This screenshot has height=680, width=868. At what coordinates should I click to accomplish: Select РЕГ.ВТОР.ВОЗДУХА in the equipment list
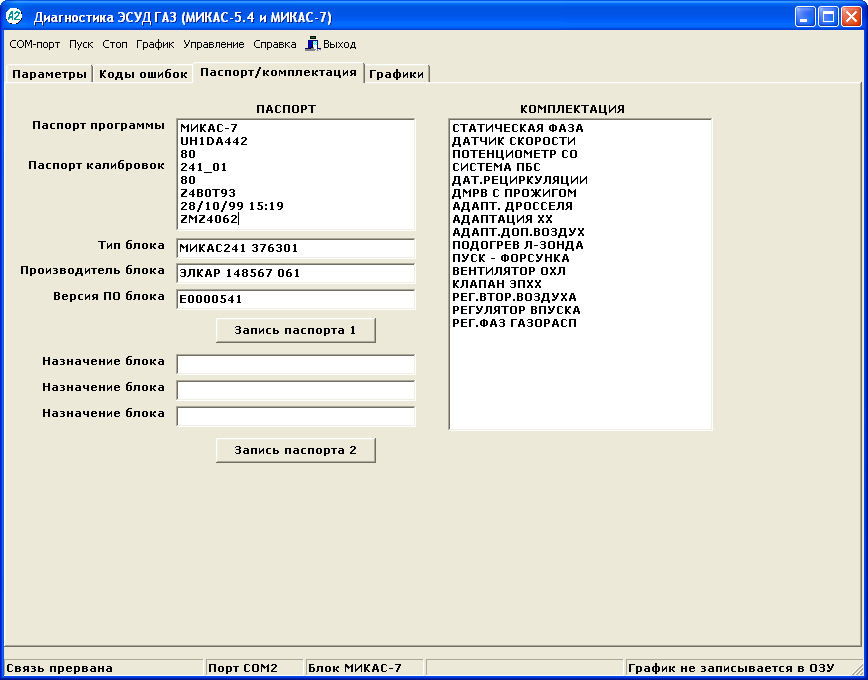point(514,297)
